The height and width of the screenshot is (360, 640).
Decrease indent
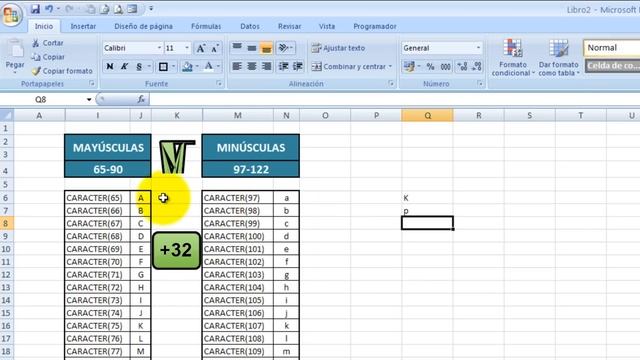pyautogui.click(x=283, y=66)
